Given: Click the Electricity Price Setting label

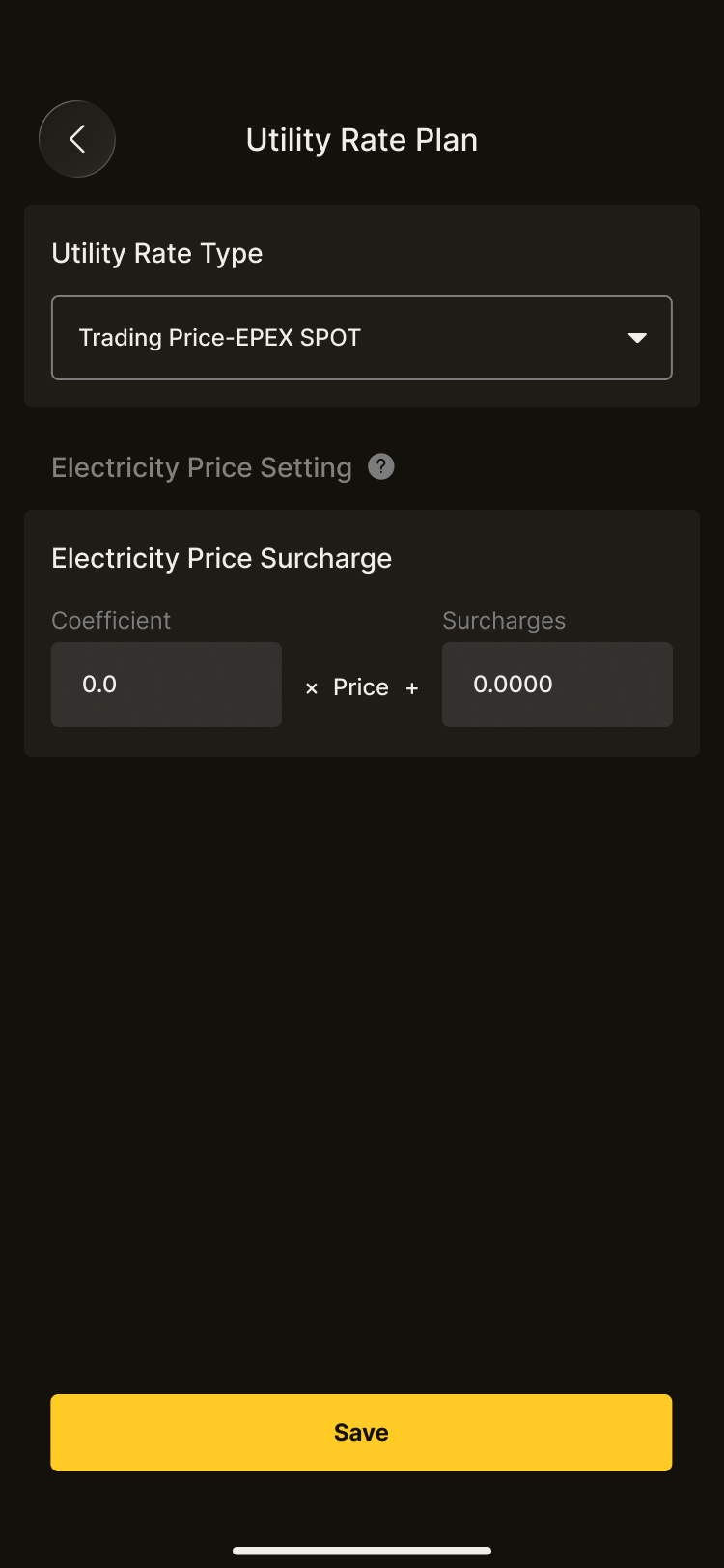Looking at the screenshot, I should click(201, 468).
